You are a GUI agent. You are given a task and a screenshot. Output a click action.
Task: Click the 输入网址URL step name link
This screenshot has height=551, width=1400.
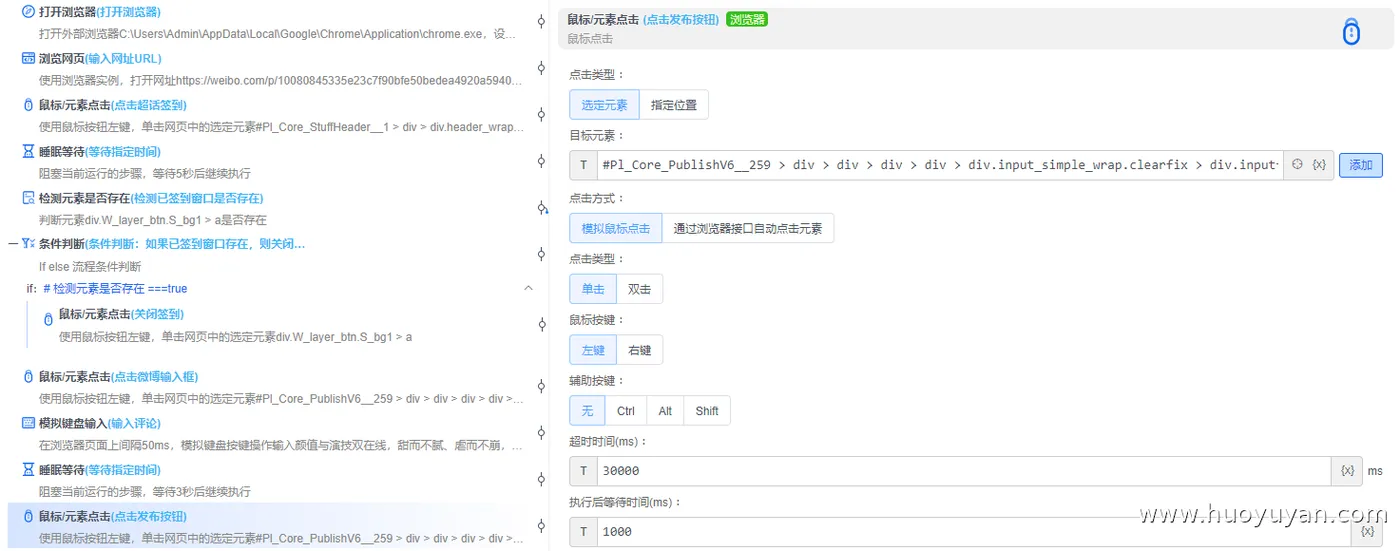point(123,58)
